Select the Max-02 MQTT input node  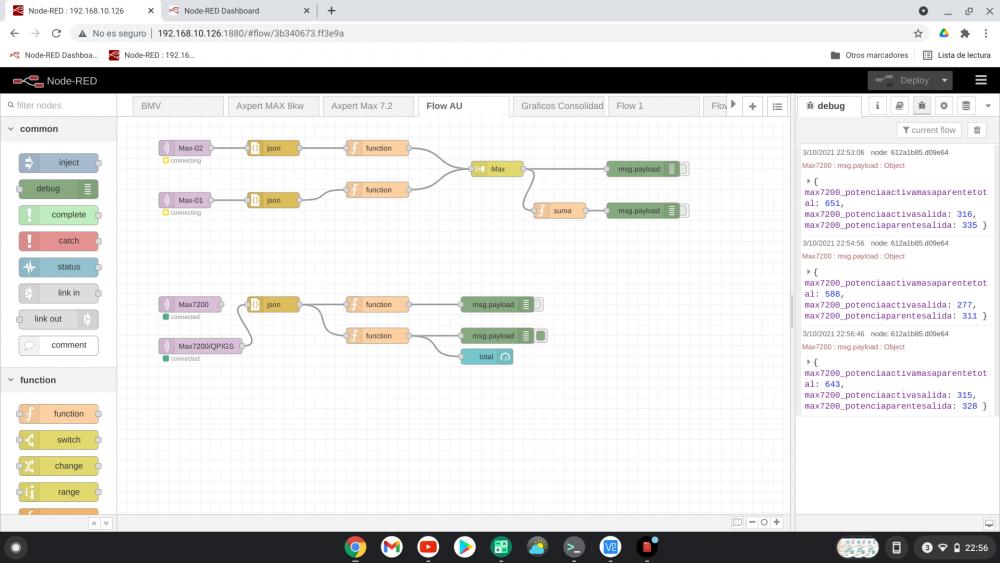[185, 148]
